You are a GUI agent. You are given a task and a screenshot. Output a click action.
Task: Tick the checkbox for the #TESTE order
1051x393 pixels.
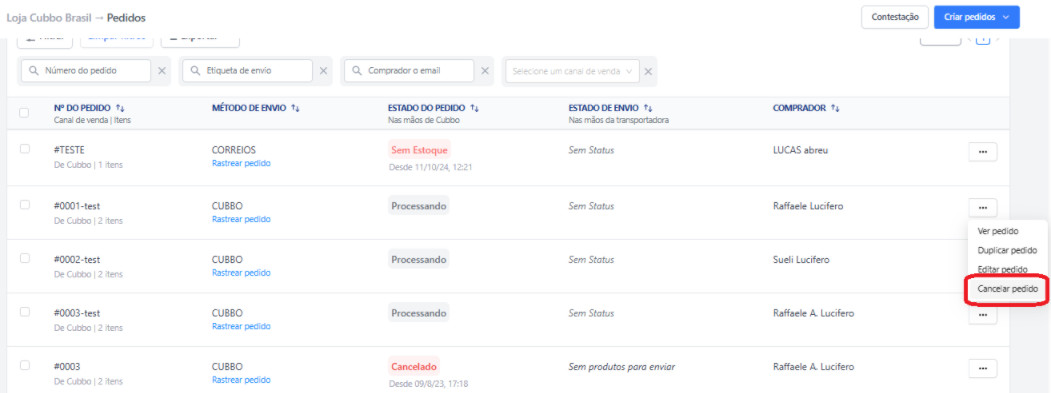[25, 149]
